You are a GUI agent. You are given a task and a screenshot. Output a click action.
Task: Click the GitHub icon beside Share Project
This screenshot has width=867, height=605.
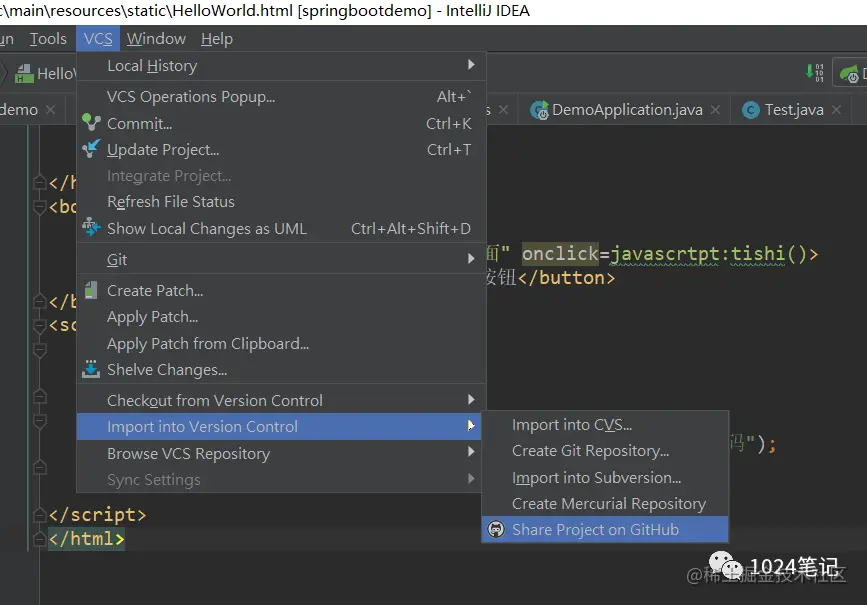[x=496, y=529]
